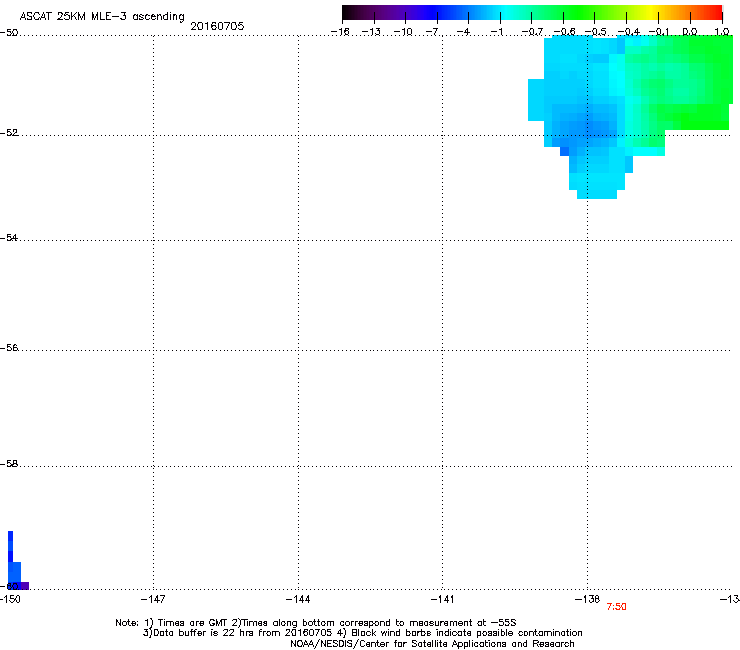Click the -13 color scale label
740x650 pixels.
pos(371,32)
